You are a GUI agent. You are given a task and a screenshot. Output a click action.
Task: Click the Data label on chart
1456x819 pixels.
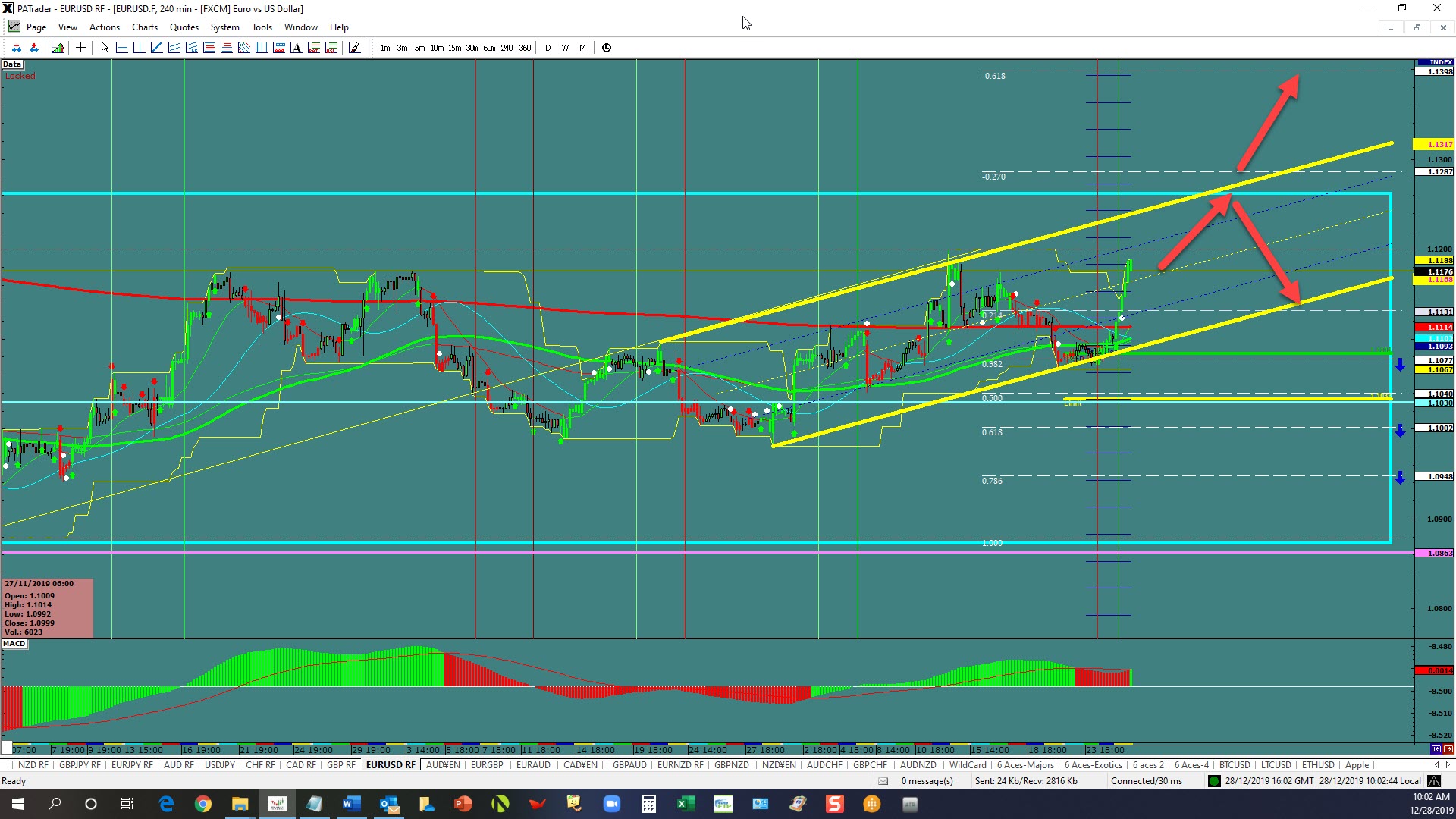pos(12,64)
